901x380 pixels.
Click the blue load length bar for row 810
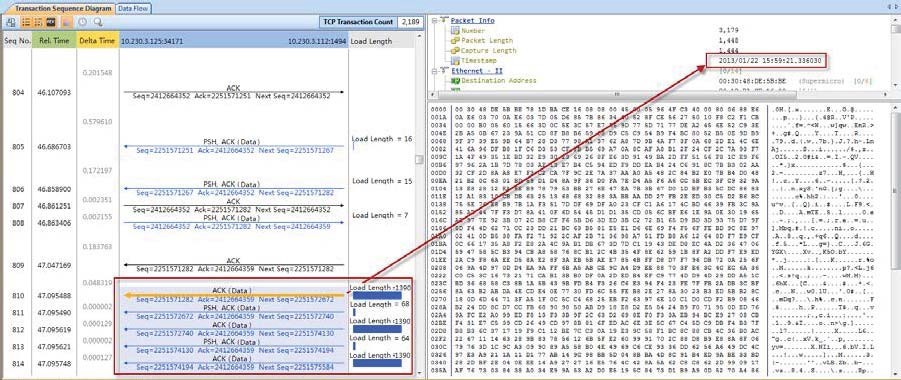[377, 295]
